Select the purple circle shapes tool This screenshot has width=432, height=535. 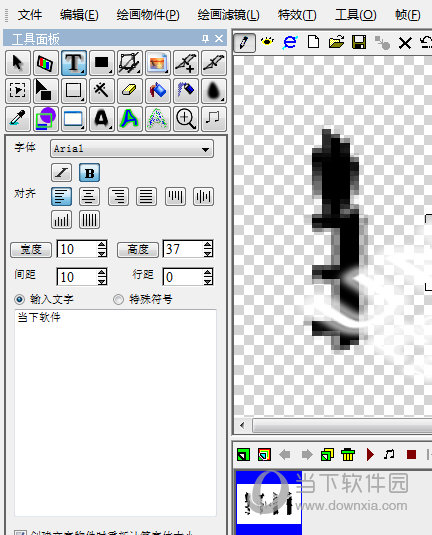click(x=46, y=119)
